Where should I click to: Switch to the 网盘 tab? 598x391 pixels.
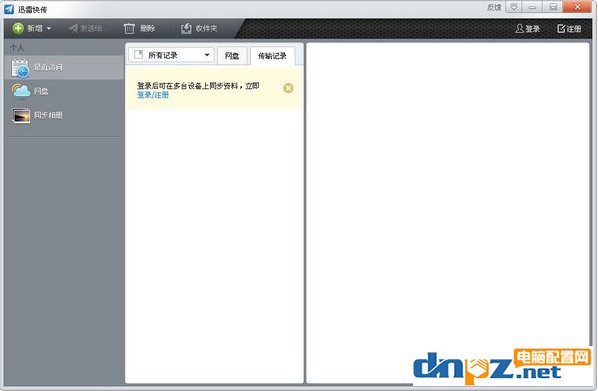[232, 56]
